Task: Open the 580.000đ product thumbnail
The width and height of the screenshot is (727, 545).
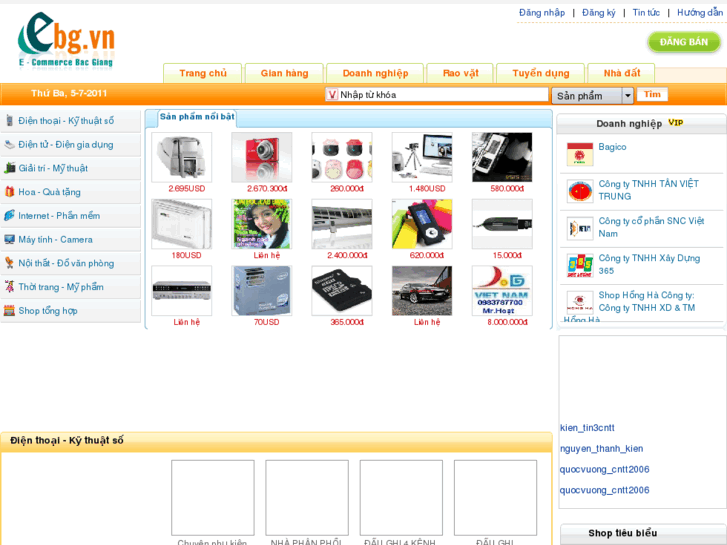Action: click(502, 157)
